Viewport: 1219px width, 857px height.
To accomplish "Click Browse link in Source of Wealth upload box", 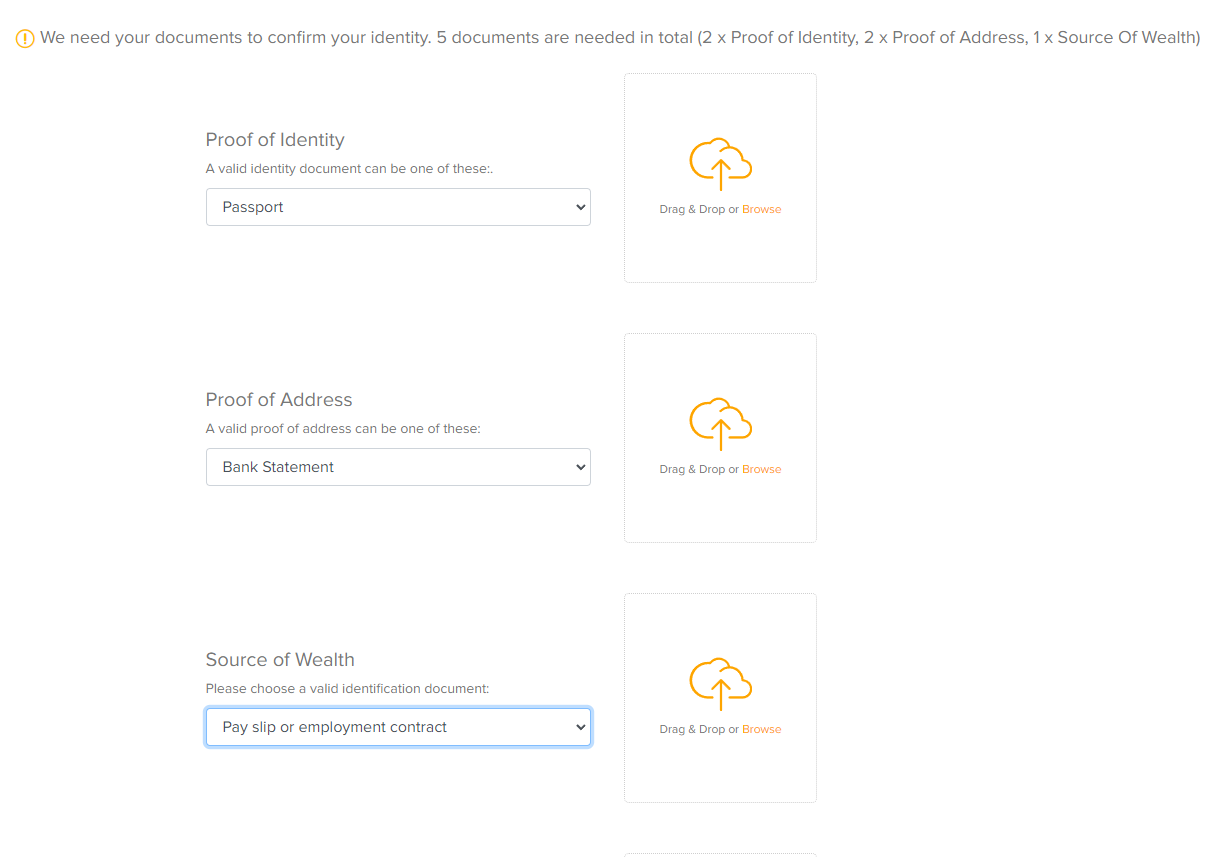I will [762, 729].
